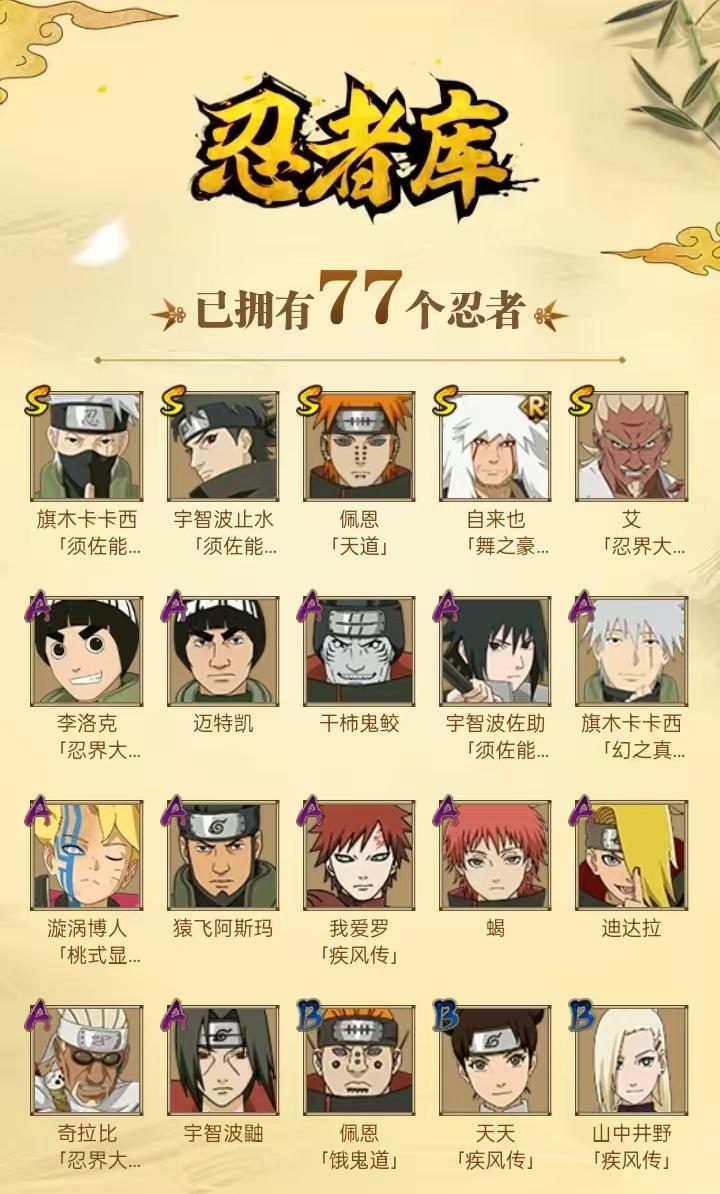Tap the 佩恩「饿鬼道」 portrait
Viewport: 720px width, 1194px height.
point(359,1060)
